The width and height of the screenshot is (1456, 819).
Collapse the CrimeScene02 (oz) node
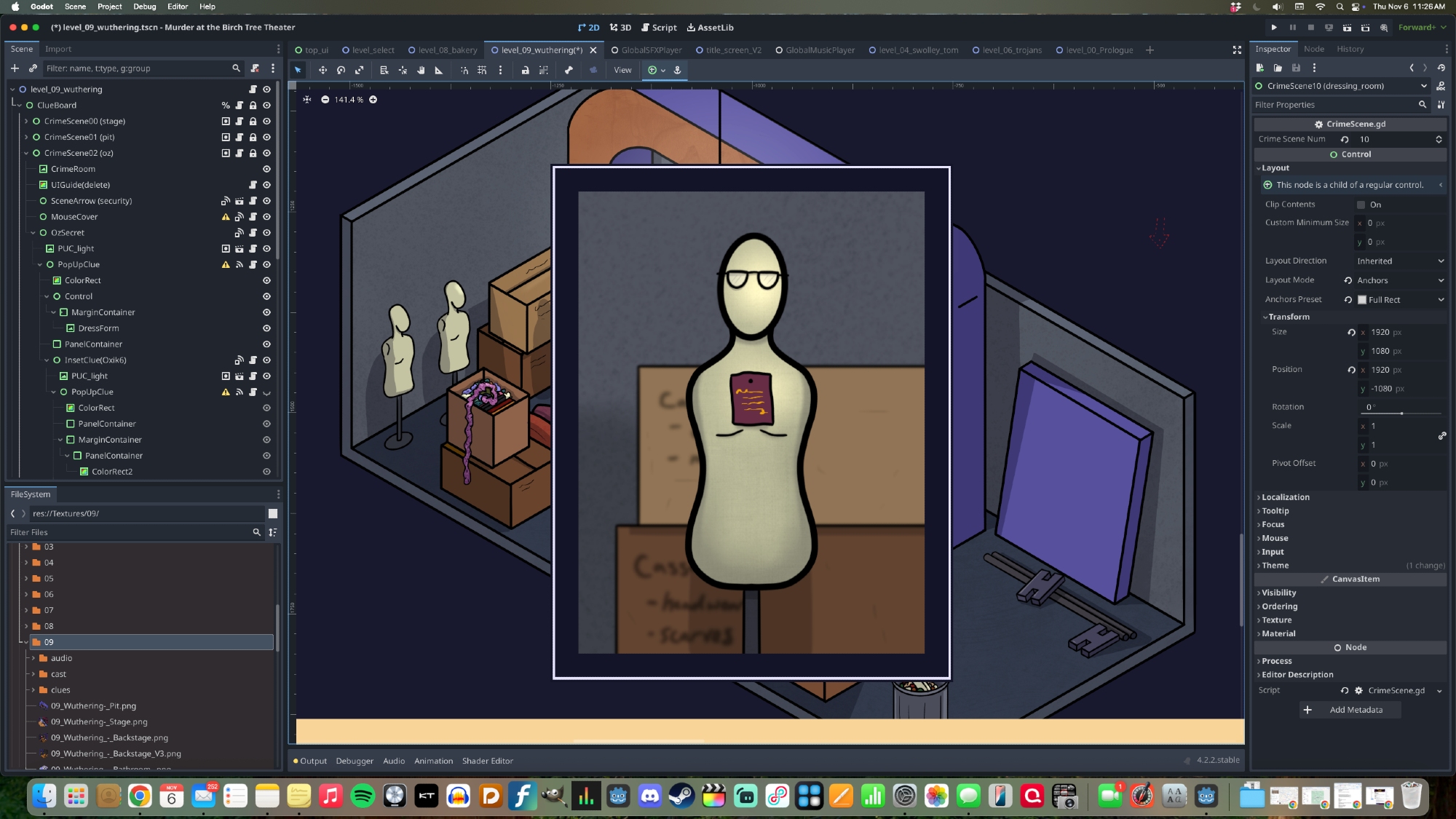click(26, 153)
